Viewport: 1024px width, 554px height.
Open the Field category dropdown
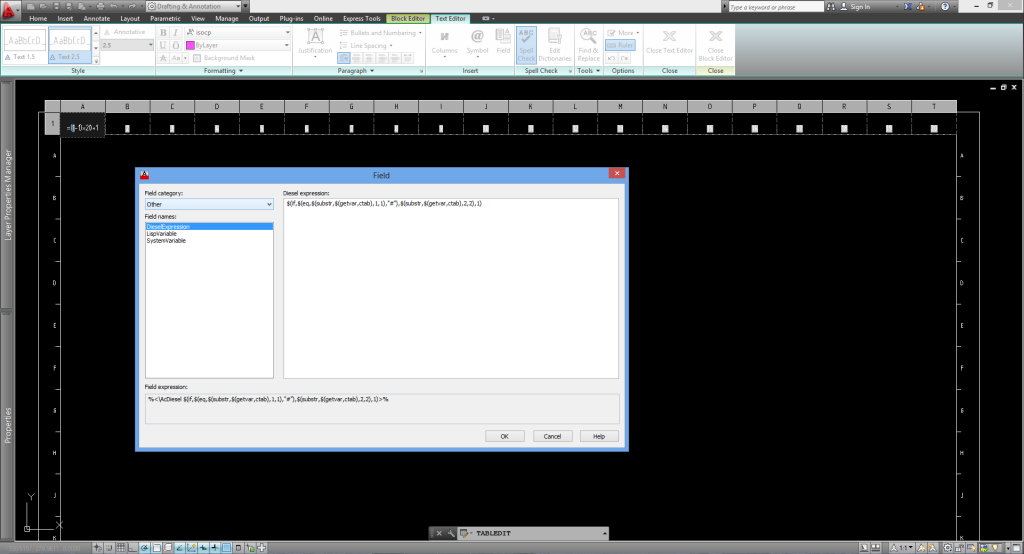[209, 204]
